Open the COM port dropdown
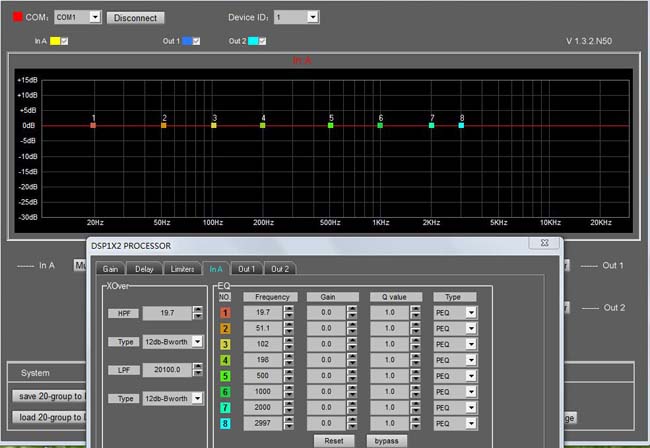Image resolution: width=650 pixels, height=448 pixels. pos(94,17)
